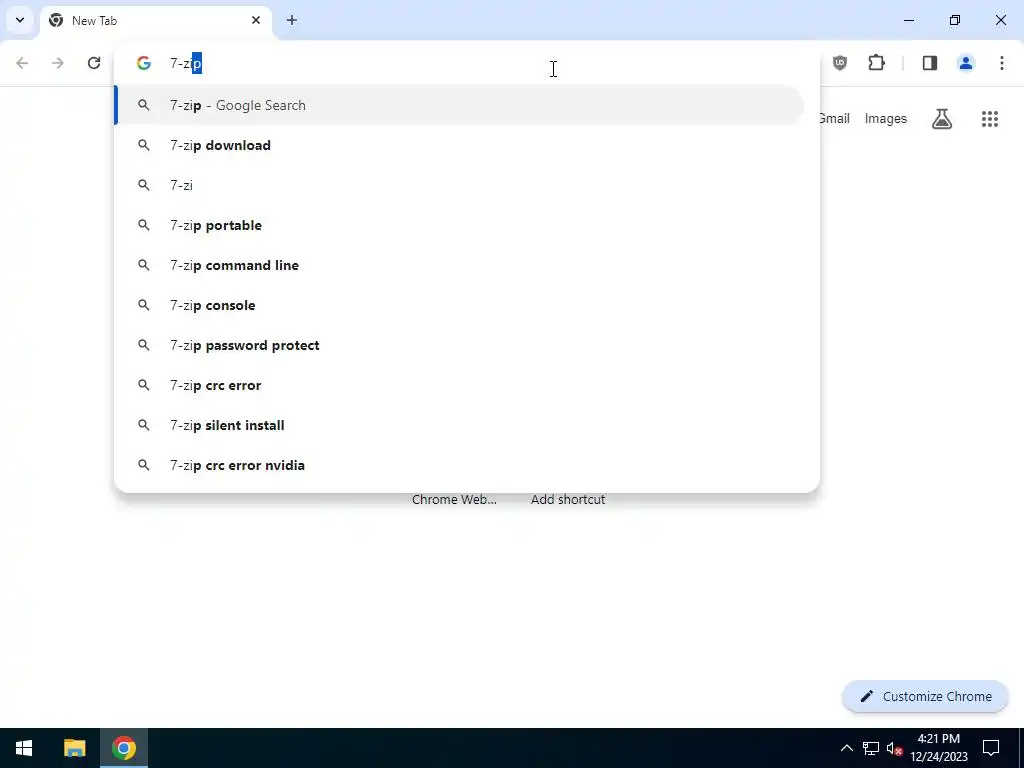Open the muted volume tray icon
The image size is (1024, 768).
(894, 748)
